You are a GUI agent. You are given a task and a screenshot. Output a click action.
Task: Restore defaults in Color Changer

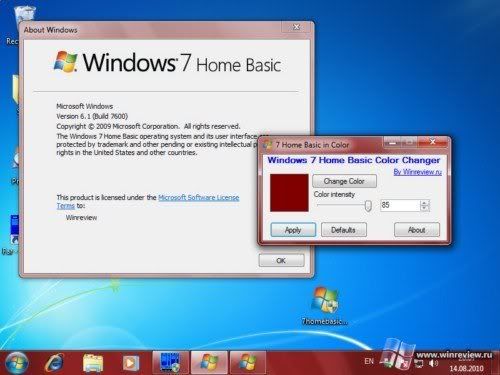coord(343,230)
